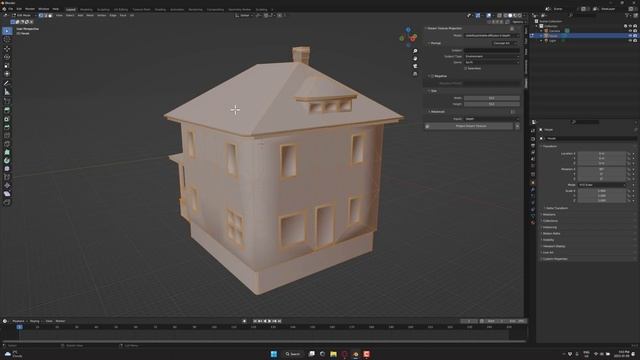The height and width of the screenshot is (360, 640).
Task: Select the Measure tool
Action: [7, 92]
